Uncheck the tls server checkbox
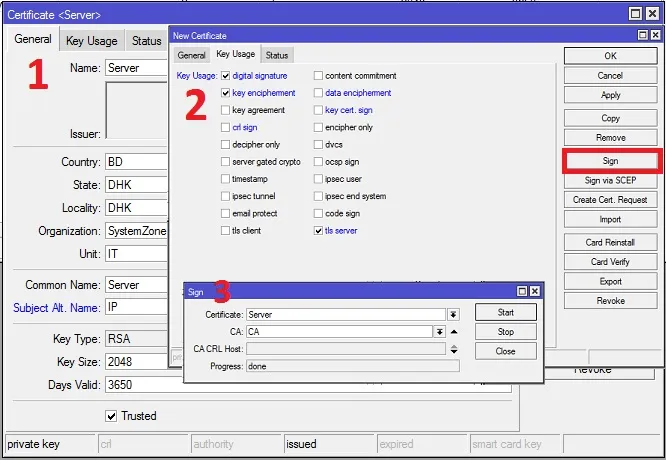Screen dimensions: 666x460 (x=318, y=230)
